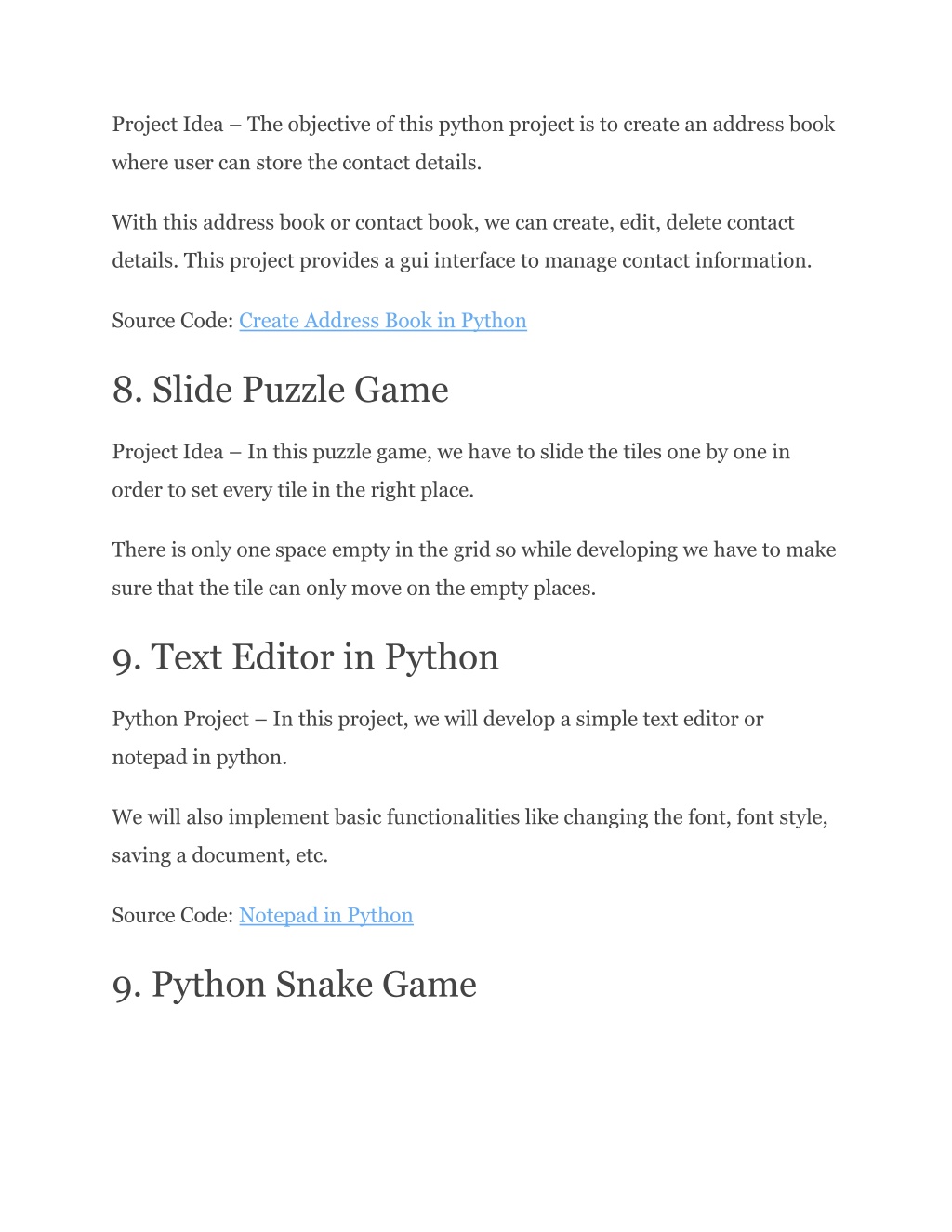Click the text 'where user can store the contact details.'

pos(297,163)
